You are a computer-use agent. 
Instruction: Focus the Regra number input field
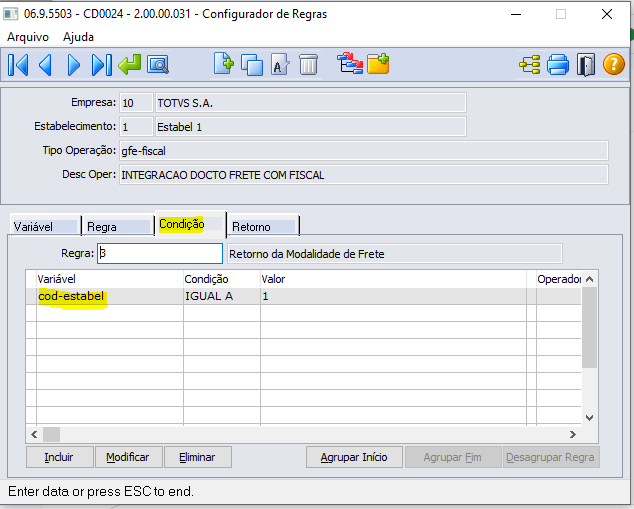pos(160,253)
